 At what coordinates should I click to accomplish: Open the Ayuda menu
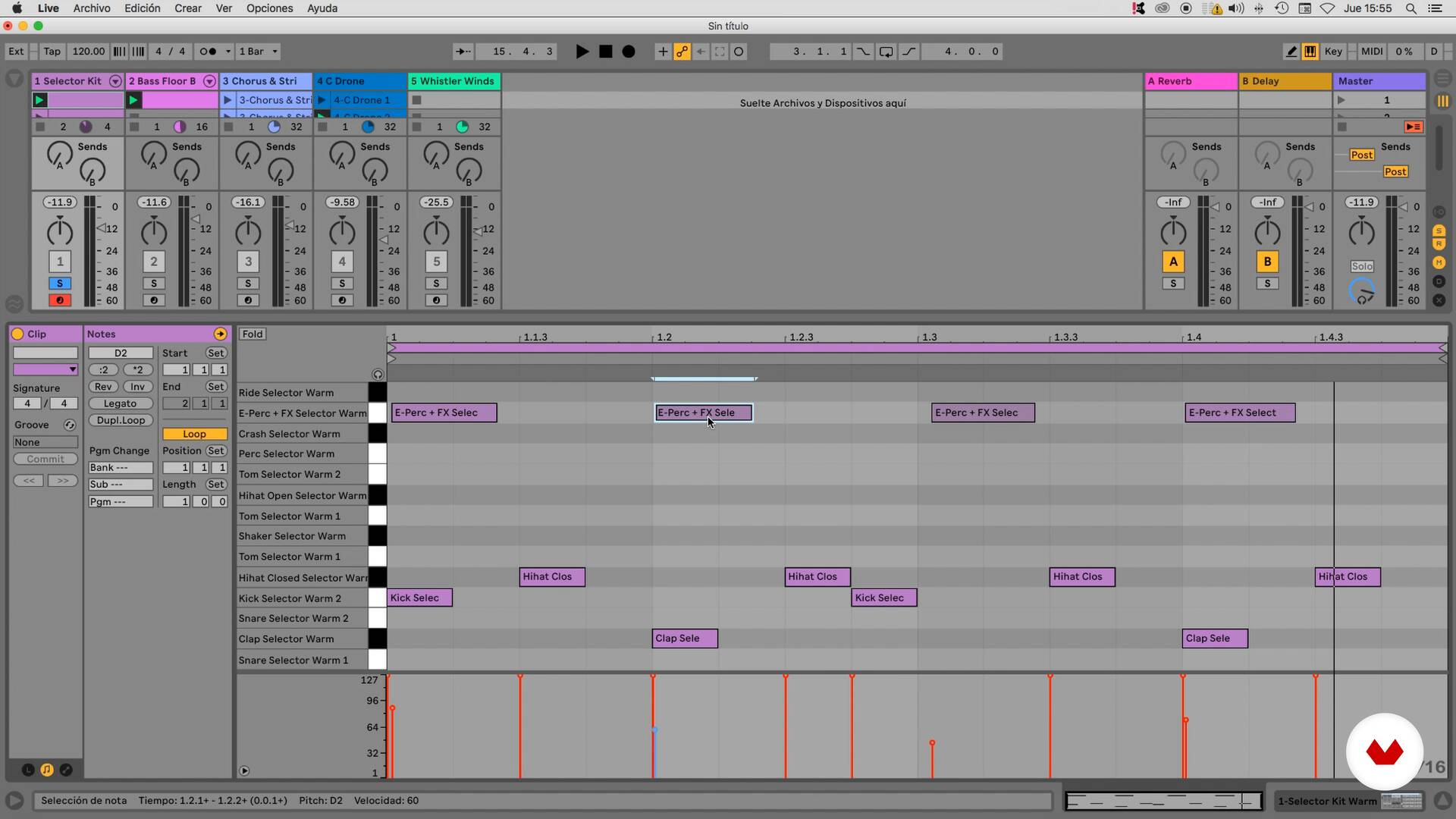click(x=322, y=8)
